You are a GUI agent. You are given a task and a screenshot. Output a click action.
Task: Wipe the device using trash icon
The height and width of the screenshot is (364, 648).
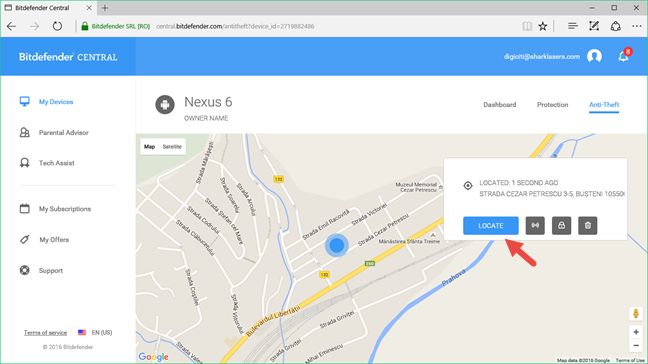(x=588, y=226)
